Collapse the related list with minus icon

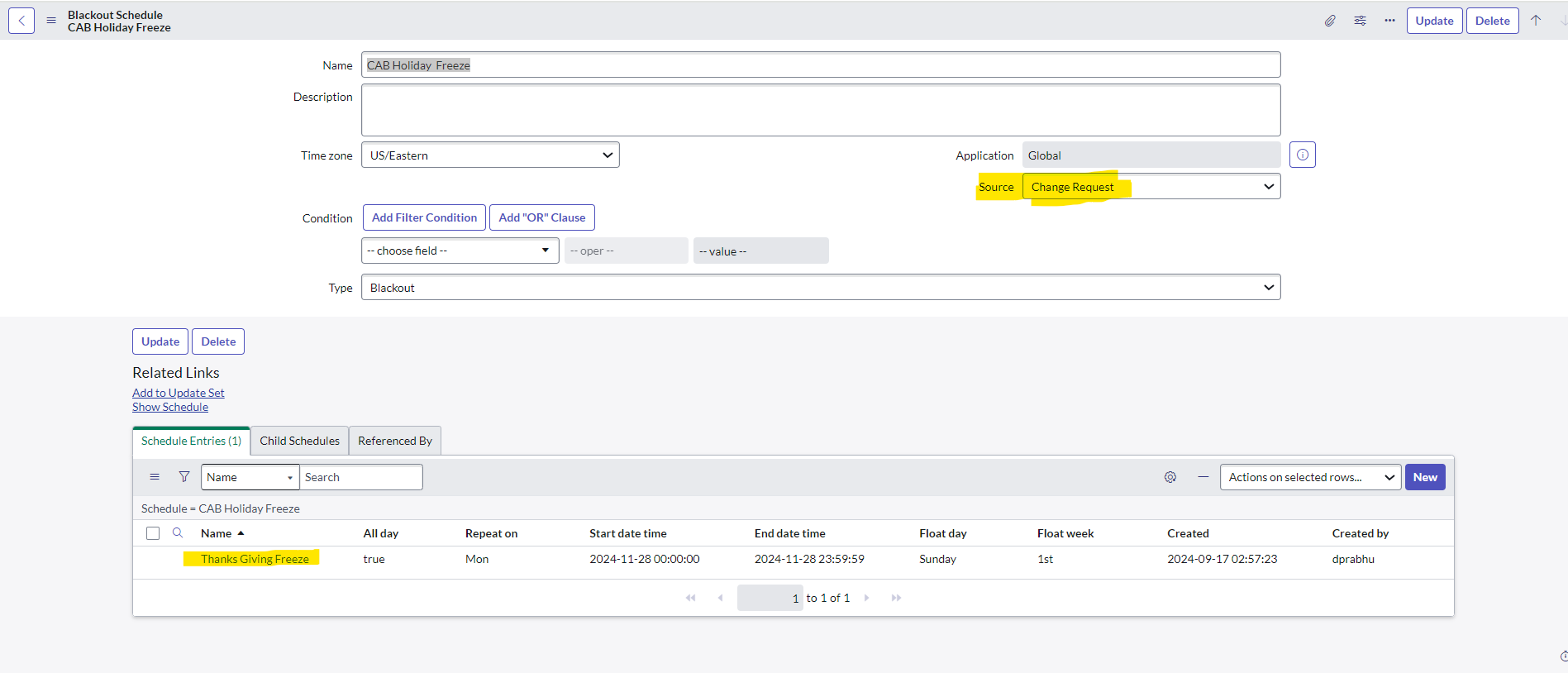point(1203,477)
